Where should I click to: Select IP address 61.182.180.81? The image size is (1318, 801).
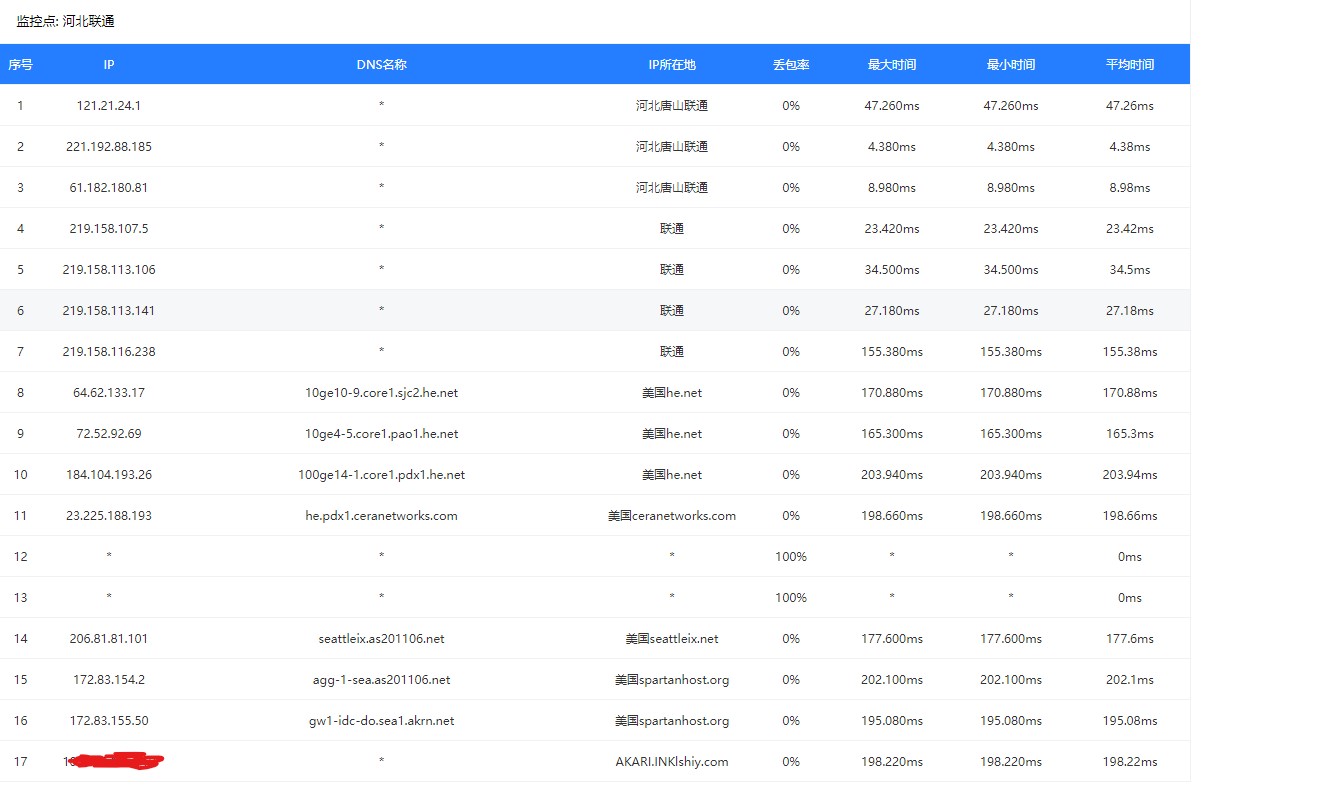[109, 187]
